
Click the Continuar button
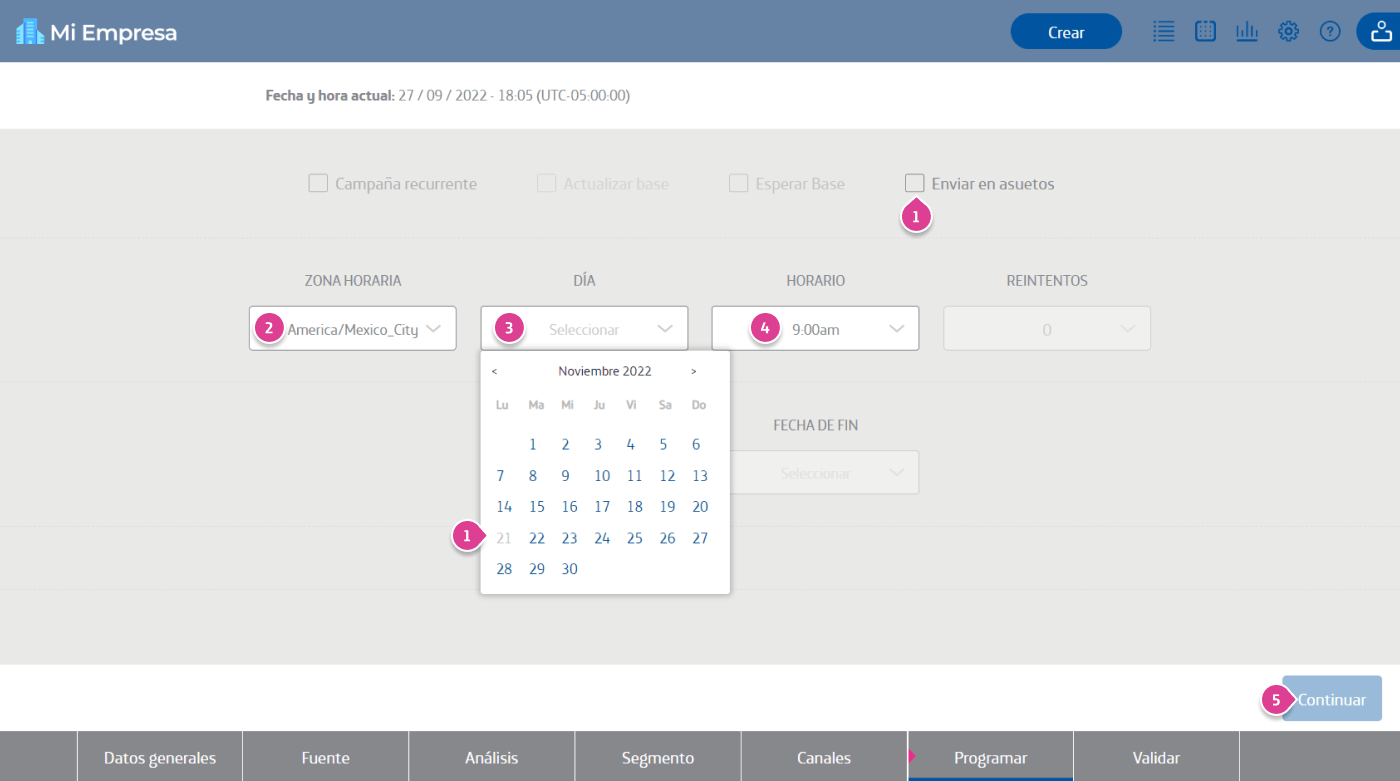(1332, 699)
